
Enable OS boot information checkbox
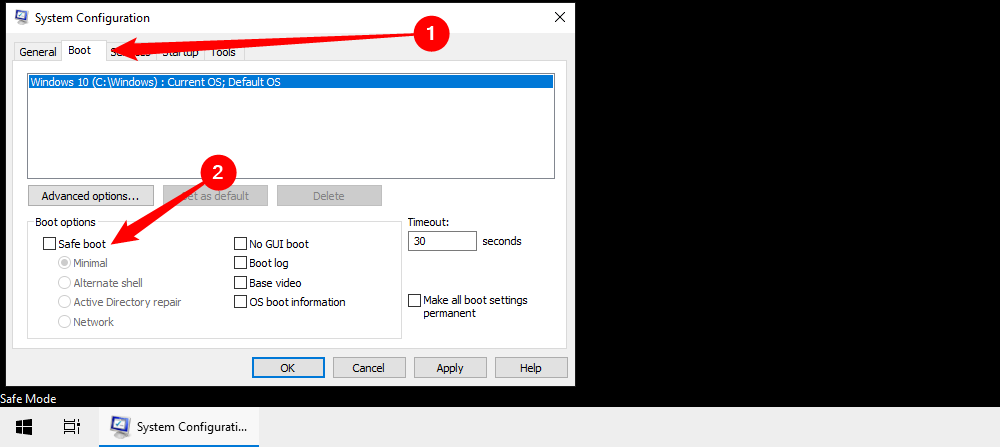(x=240, y=302)
